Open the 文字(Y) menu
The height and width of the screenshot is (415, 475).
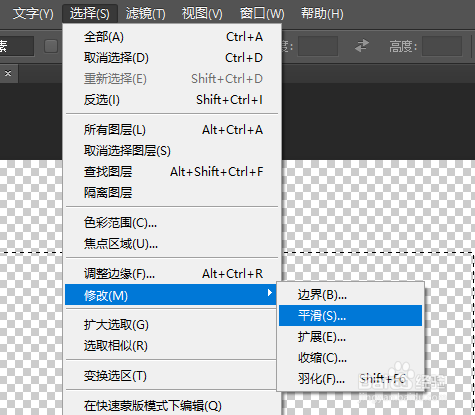(33, 14)
